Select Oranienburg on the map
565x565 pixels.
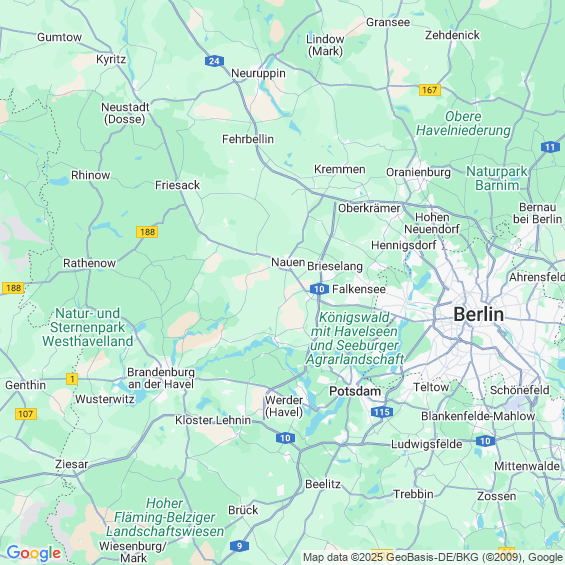coord(418,173)
